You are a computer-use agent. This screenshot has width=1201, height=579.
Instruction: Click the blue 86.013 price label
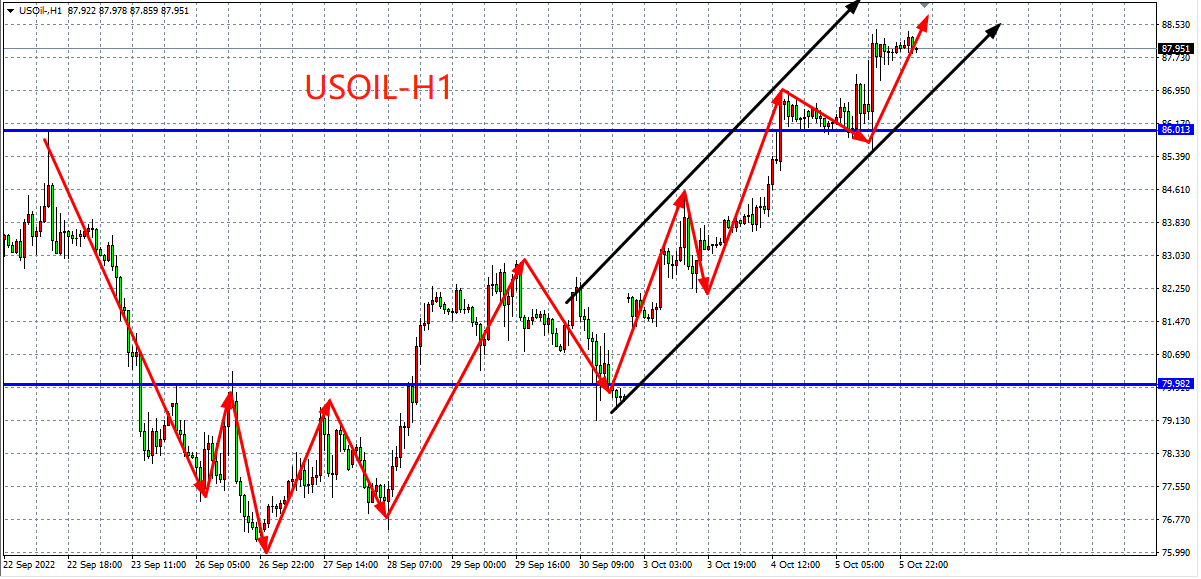click(x=1175, y=130)
